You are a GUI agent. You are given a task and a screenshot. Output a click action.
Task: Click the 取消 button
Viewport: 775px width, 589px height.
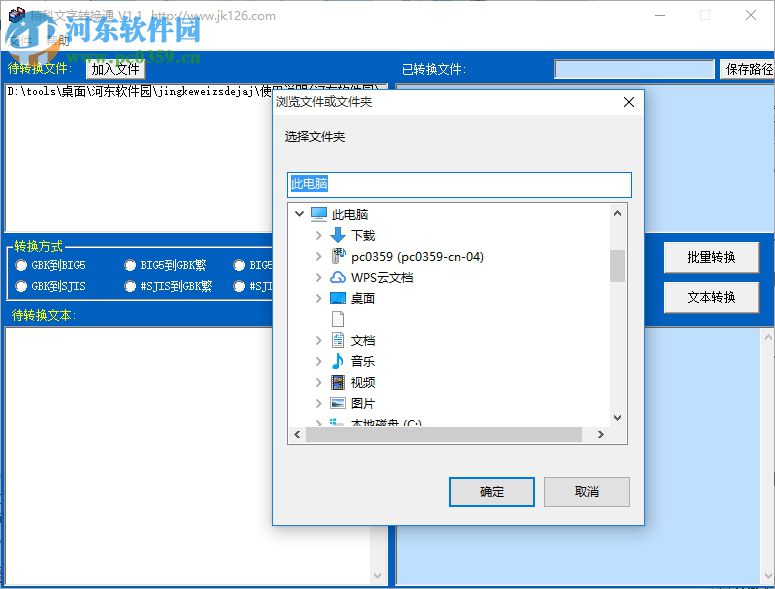click(x=587, y=492)
